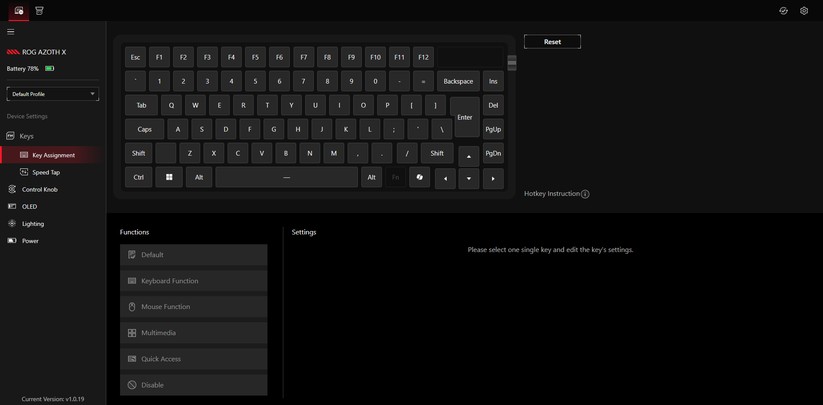
Task: Click the Hotkey Instruction info icon
Action: (585, 194)
